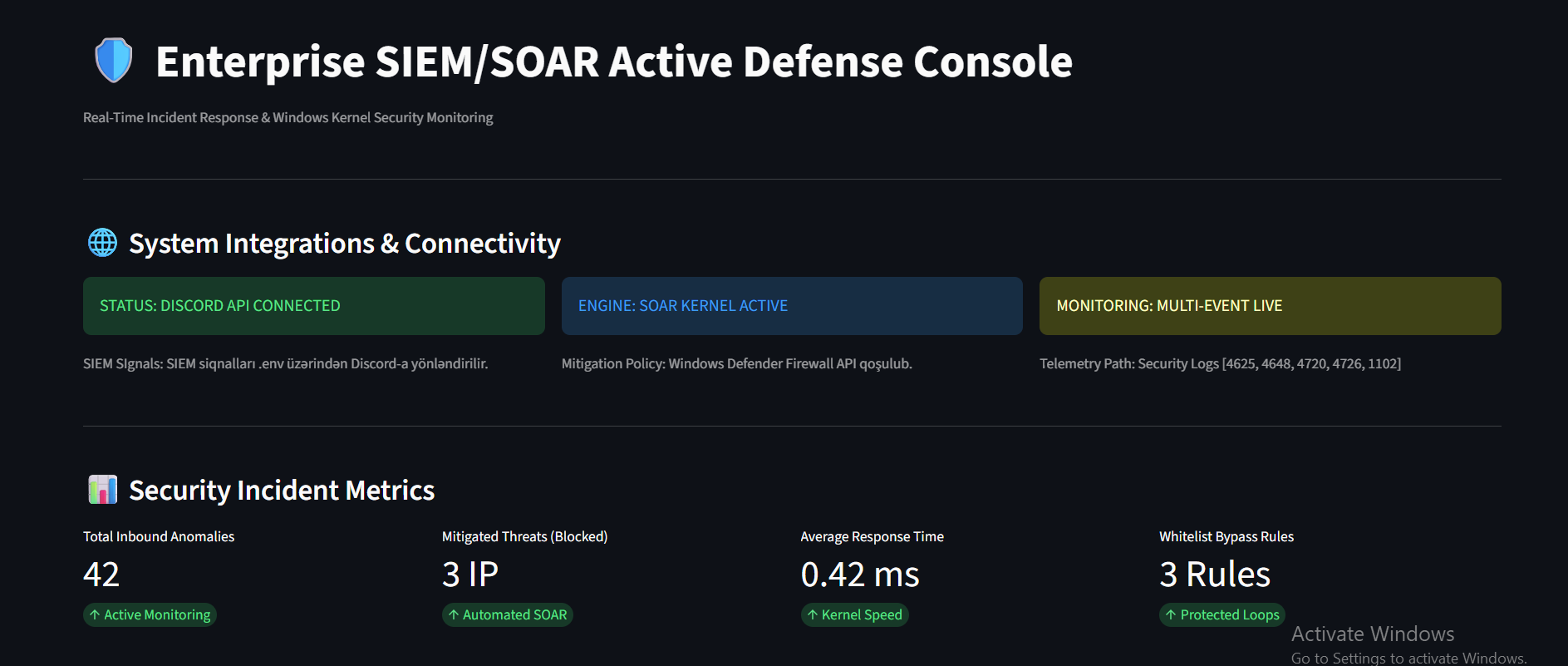
Task: Click the 0.42 ms metric value
Action: [x=860, y=575]
